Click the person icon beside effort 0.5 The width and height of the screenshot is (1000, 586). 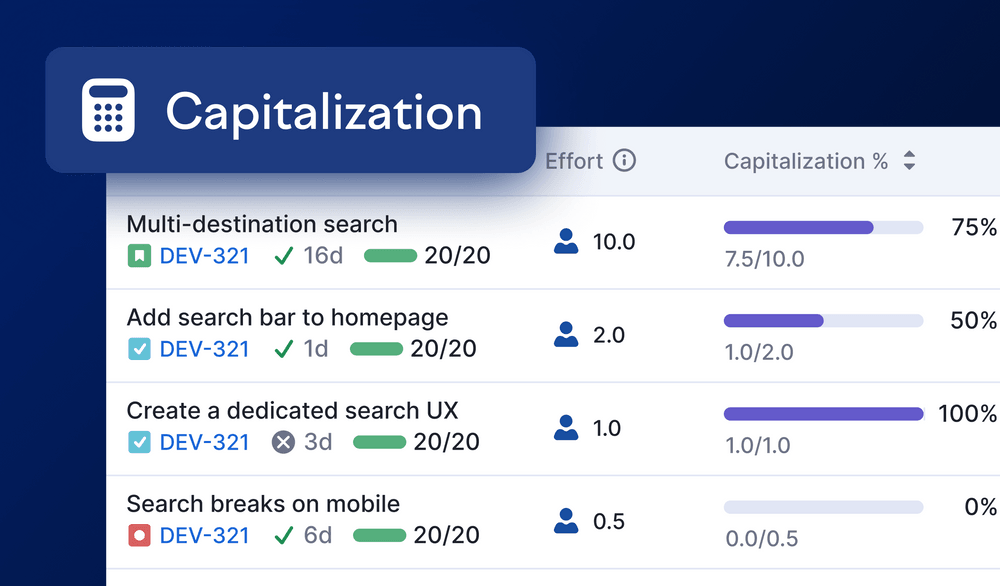tap(566, 521)
